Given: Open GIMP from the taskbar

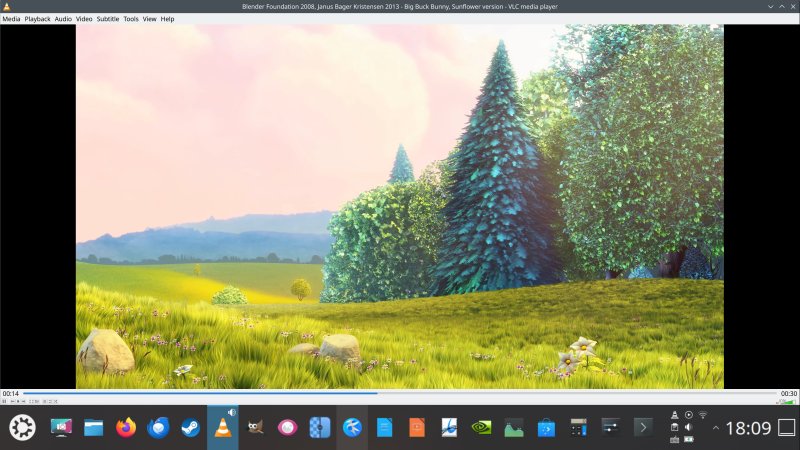Looking at the screenshot, I should coord(255,428).
